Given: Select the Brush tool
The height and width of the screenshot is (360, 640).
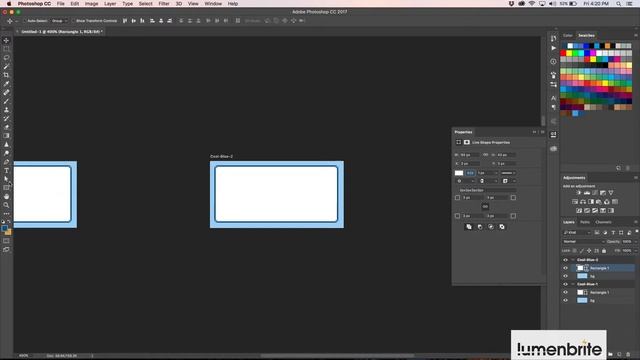Looking at the screenshot, I should [x=6, y=101].
